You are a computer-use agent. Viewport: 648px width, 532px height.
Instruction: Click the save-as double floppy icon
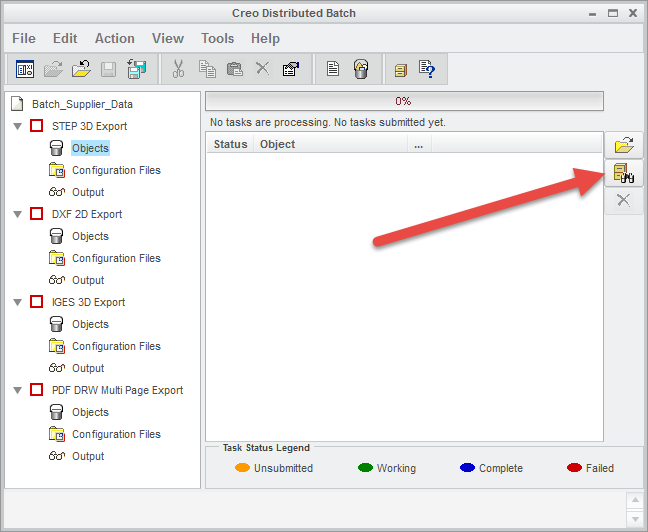(136, 69)
